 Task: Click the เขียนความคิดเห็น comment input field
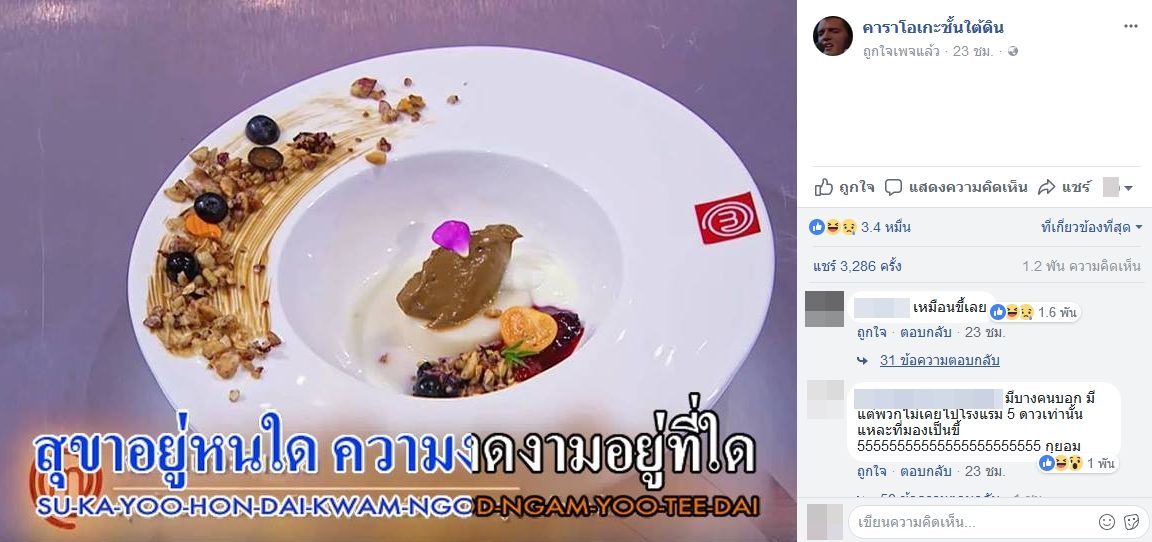click(x=970, y=522)
